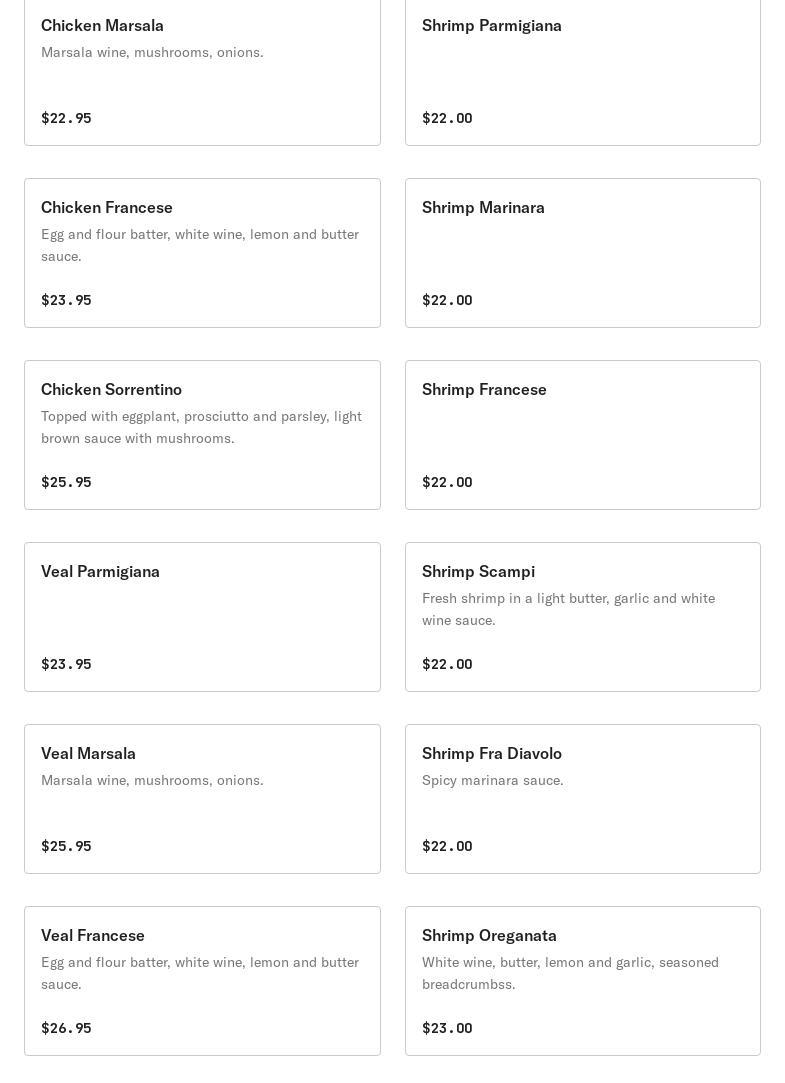The height and width of the screenshot is (1083, 785).
Task: Select the Shrimp Oreganata title
Action: click(489, 936)
